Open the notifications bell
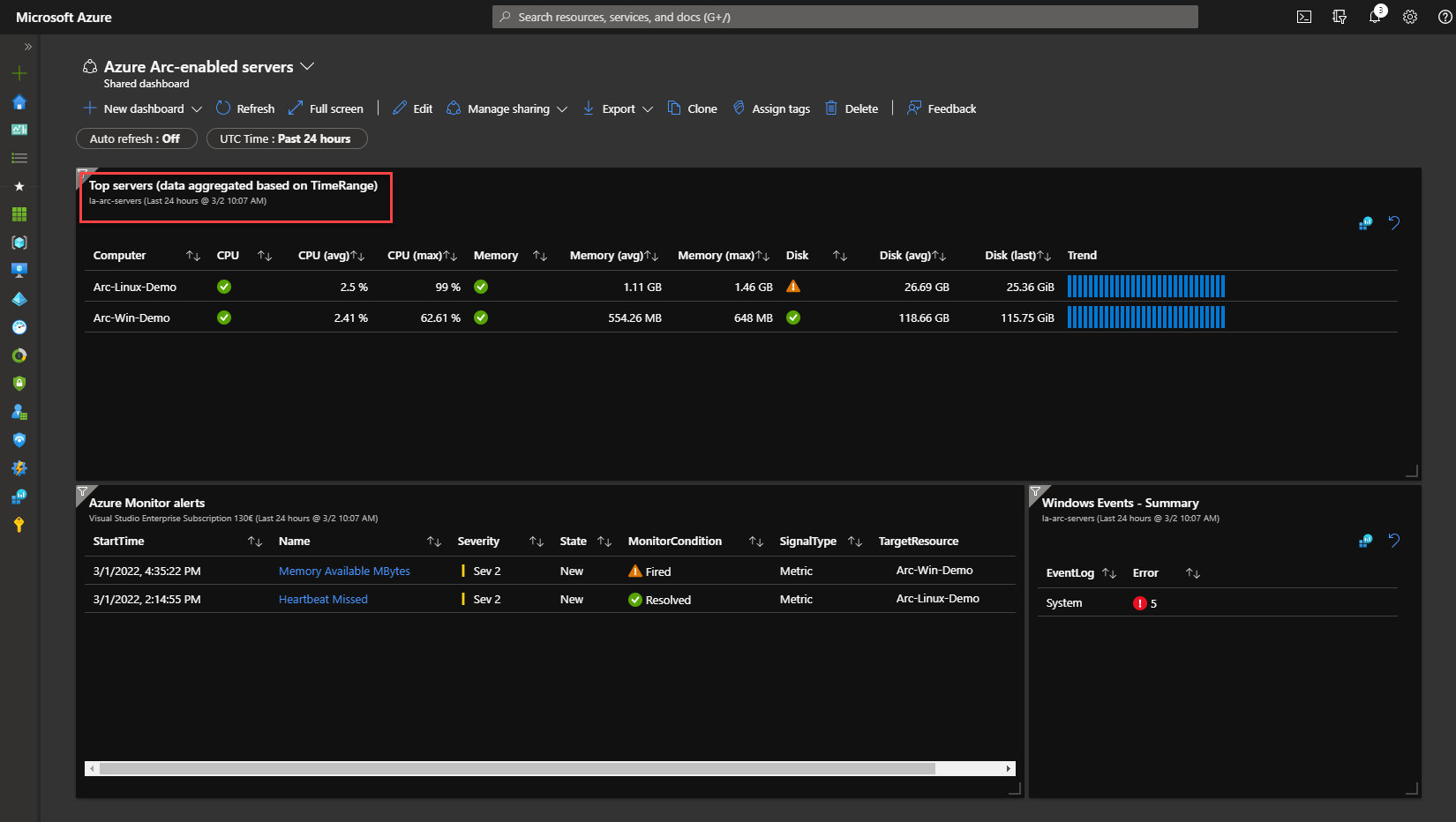The height and width of the screenshot is (822, 1456). [x=1375, y=16]
